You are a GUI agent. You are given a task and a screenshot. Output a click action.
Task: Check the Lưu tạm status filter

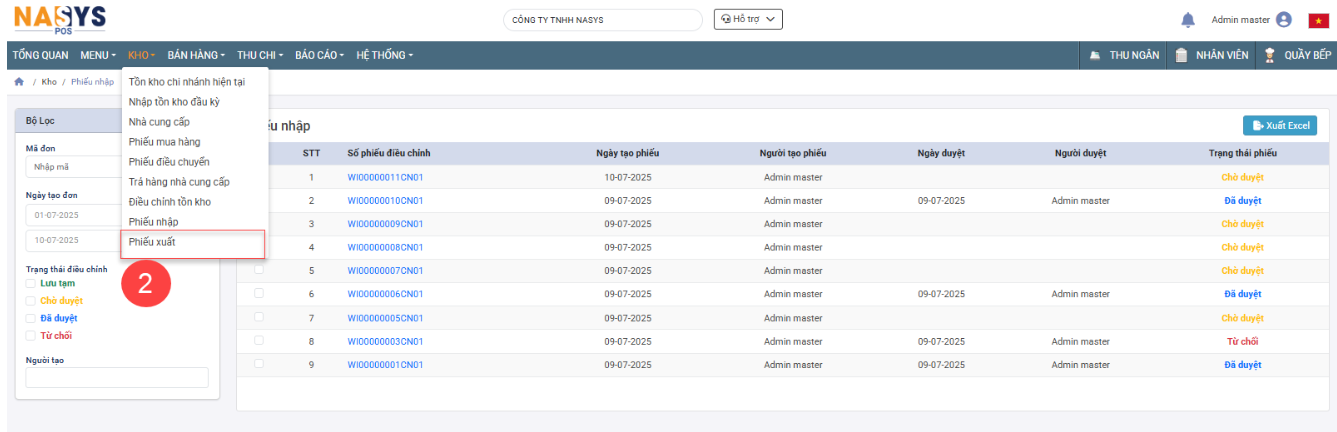pyautogui.click(x=31, y=283)
